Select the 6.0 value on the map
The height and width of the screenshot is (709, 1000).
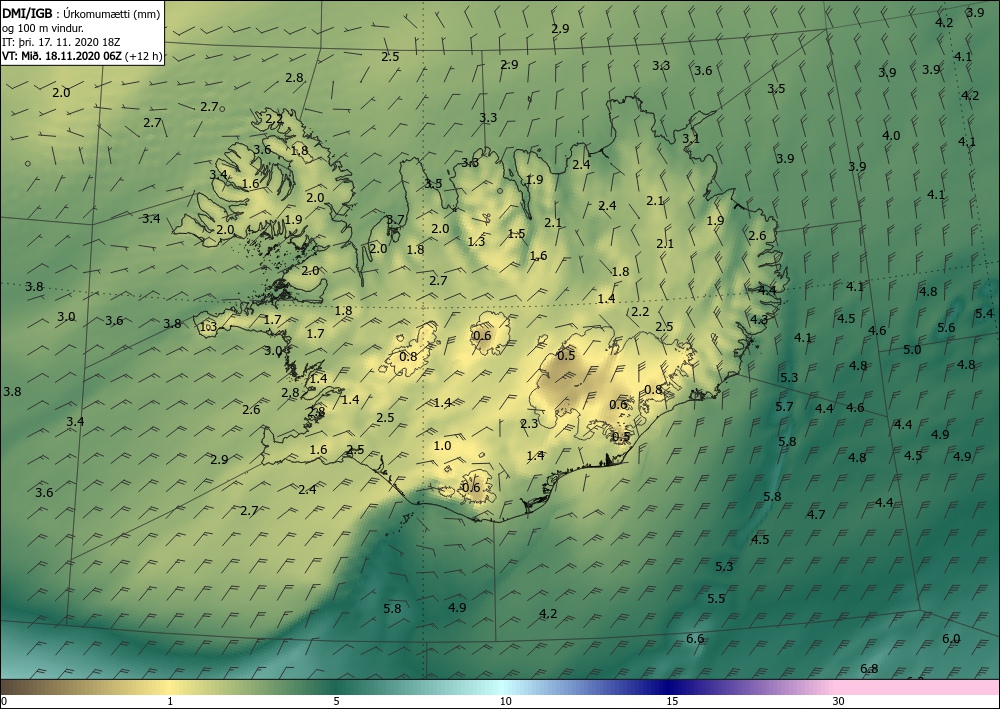click(951, 638)
